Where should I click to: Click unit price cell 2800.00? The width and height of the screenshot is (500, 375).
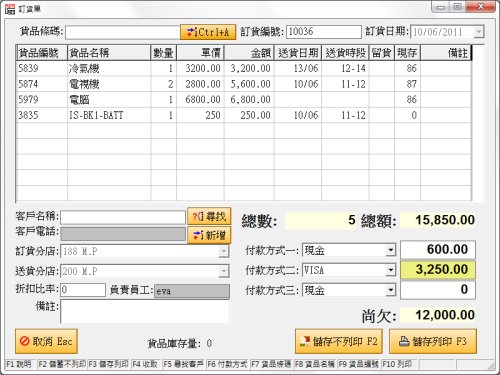pyautogui.click(x=200, y=84)
